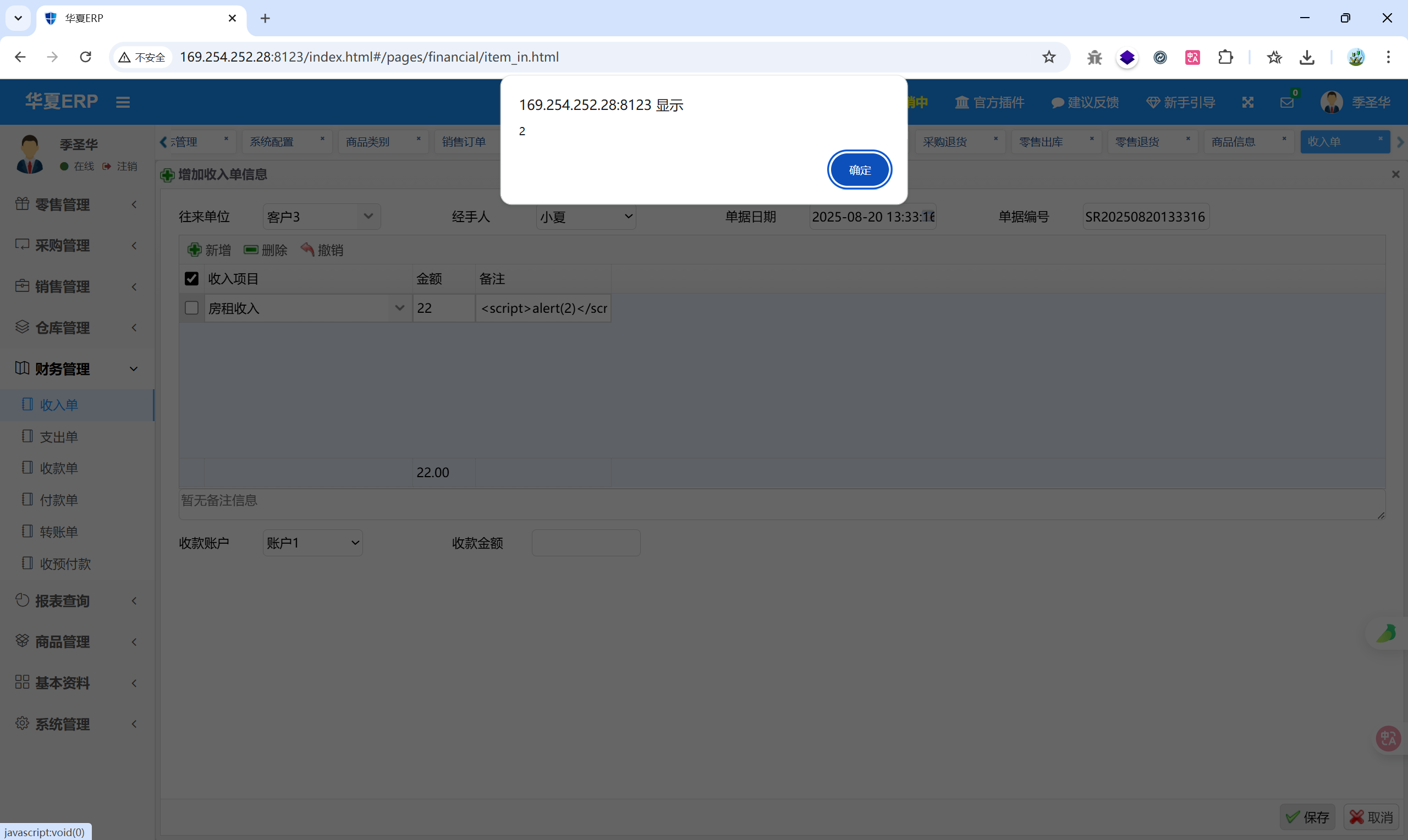Open the 收款账户 account dropdown
This screenshot has width=1408, height=840.
click(x=312, y=543)
